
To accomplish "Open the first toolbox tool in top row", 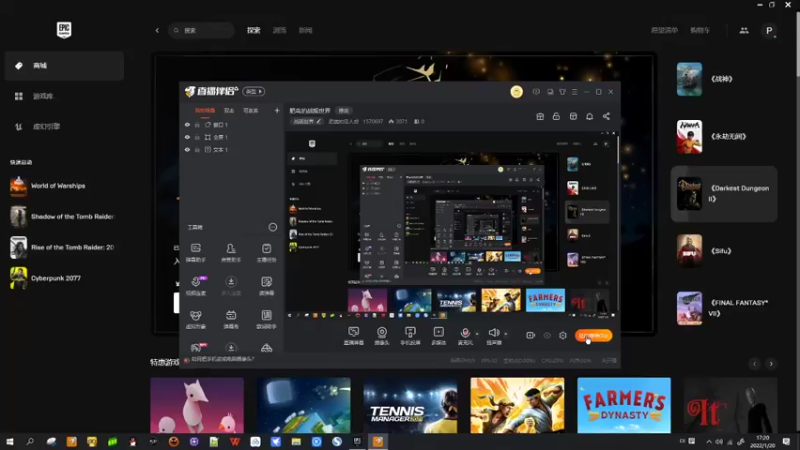I will 196,253.
